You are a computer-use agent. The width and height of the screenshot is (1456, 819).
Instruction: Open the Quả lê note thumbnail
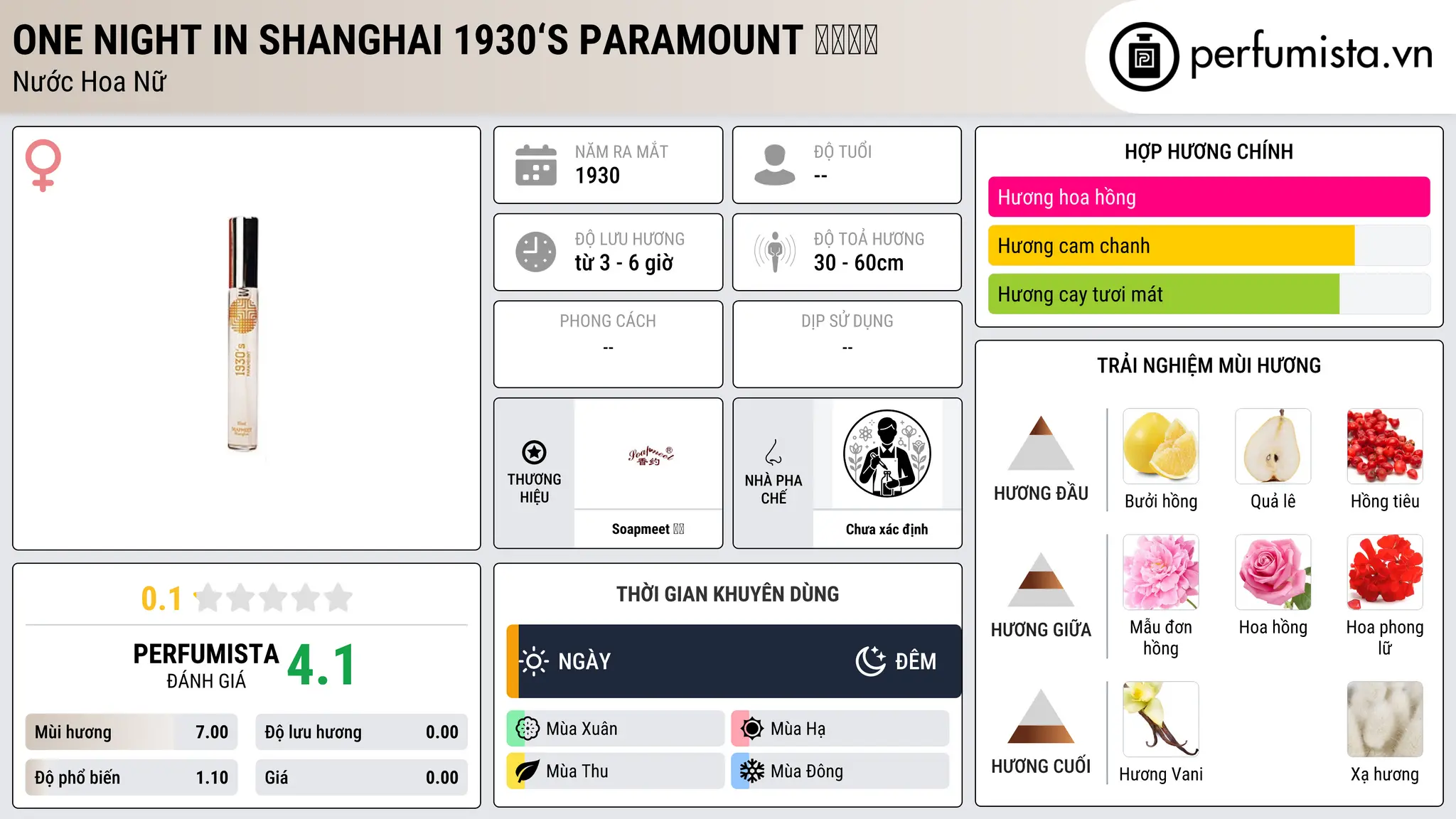[x=1273, y=446]
